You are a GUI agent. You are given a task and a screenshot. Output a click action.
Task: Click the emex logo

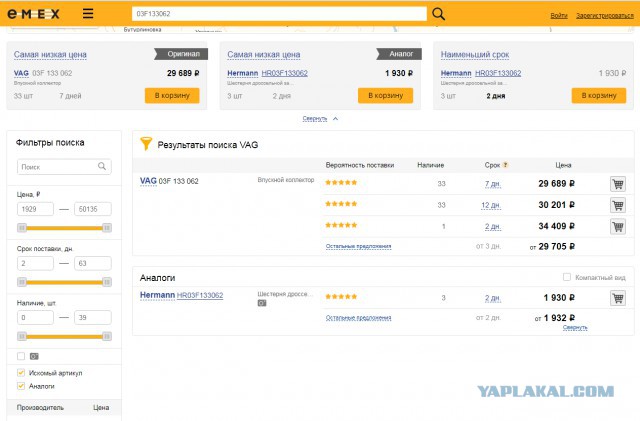33,14
